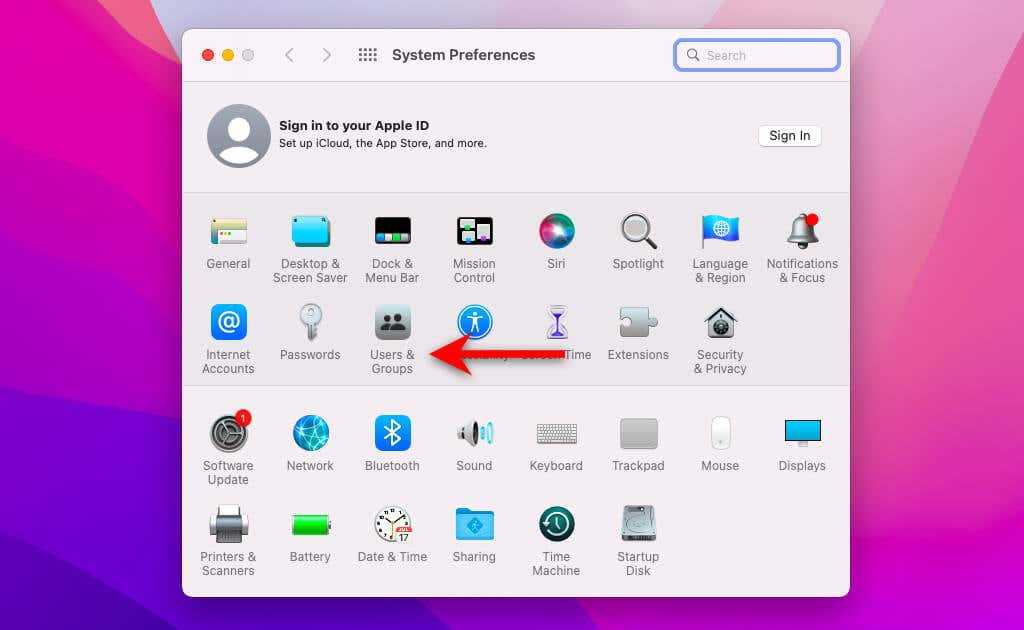Image resolution: width=1024 pixels, height=630 pixels.
Task: Click the Apple ID avatar picture
Action: point(238,136)
